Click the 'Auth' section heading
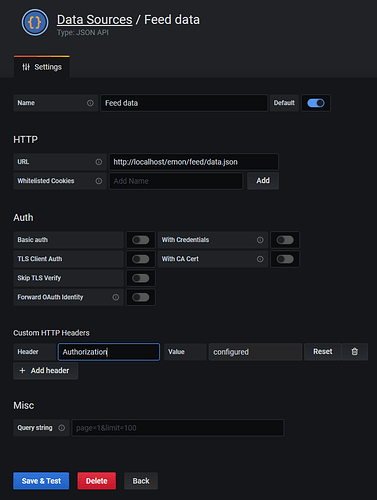Screen dimensions: 377x500 point(23,218)
